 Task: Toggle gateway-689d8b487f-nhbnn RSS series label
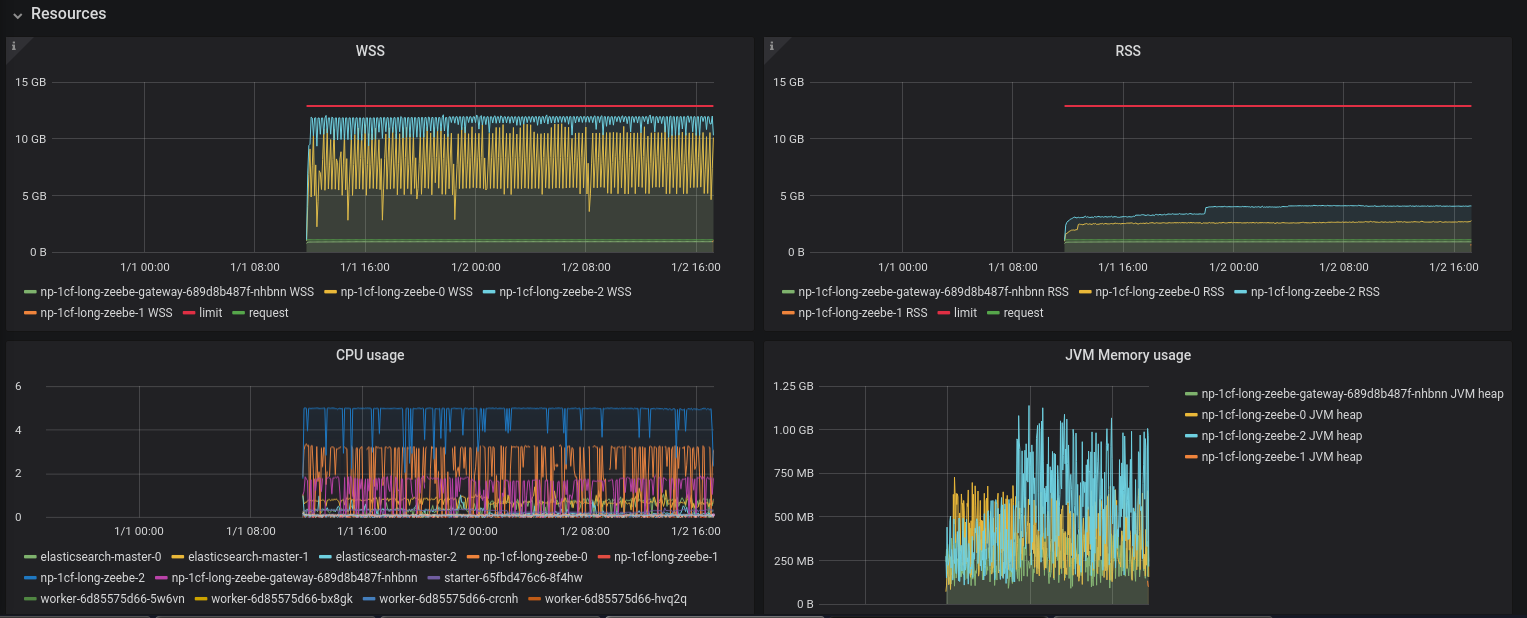933,292
